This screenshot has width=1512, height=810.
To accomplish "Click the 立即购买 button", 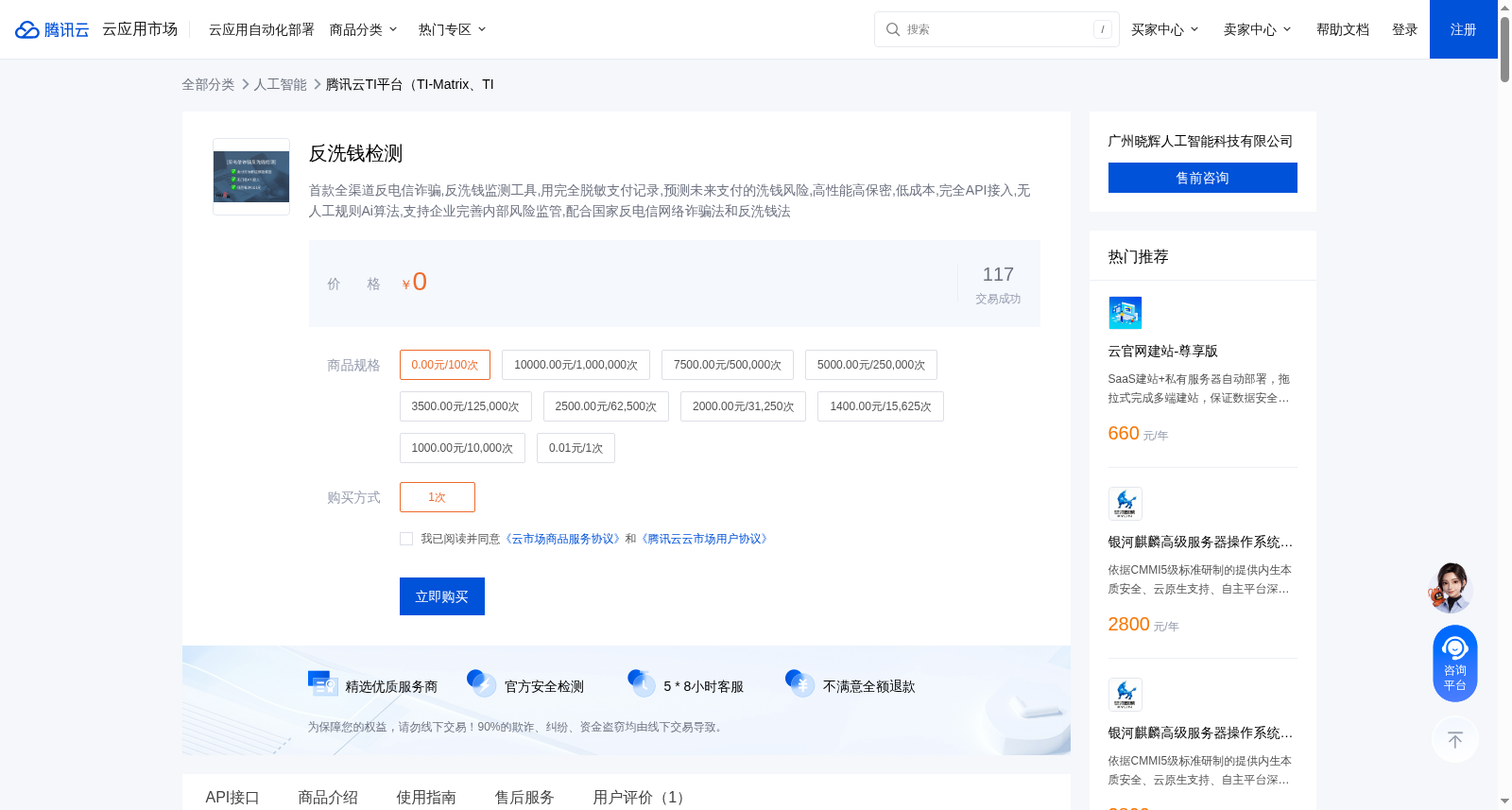I will 442,596.
